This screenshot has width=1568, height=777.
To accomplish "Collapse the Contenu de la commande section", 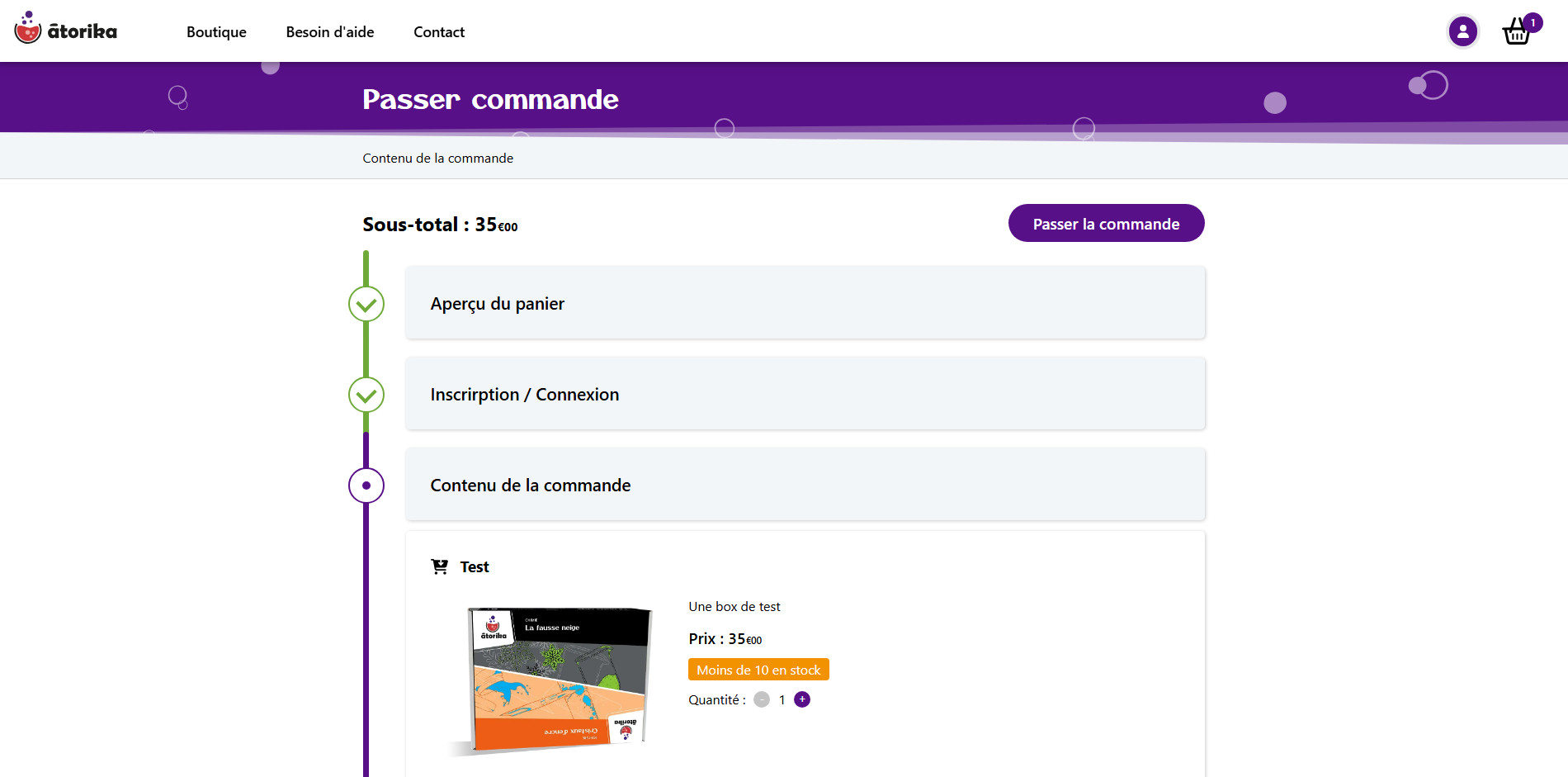I will (x=805, y=485).
